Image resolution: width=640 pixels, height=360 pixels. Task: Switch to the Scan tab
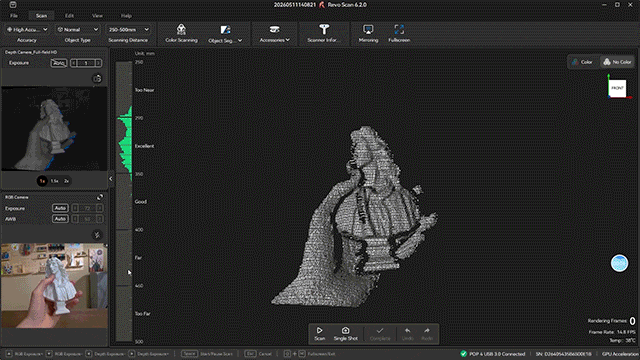[x=41, y=16]
